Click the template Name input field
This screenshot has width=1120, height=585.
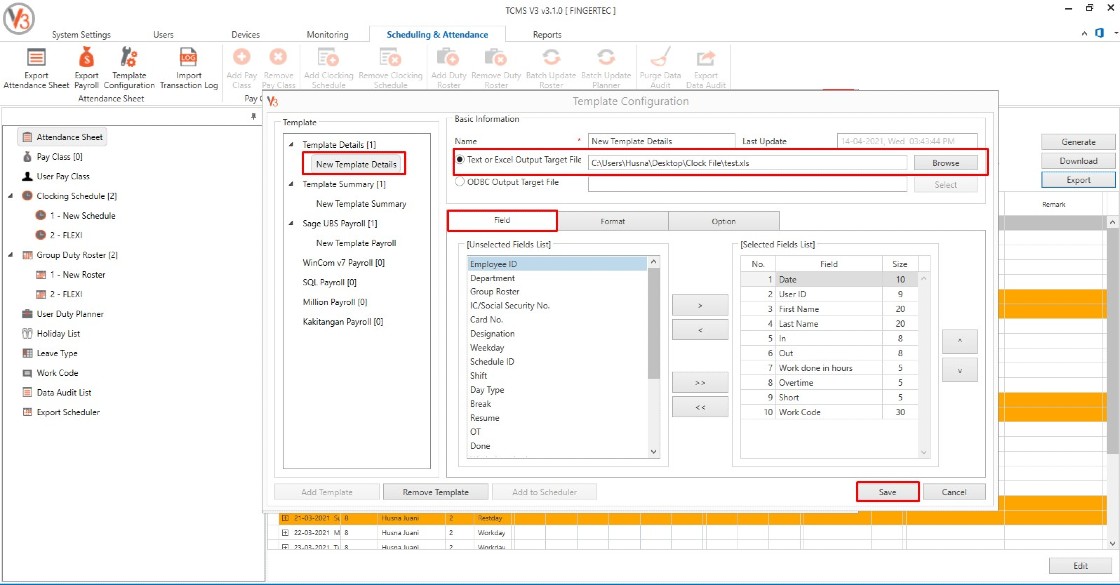(661, 141)
